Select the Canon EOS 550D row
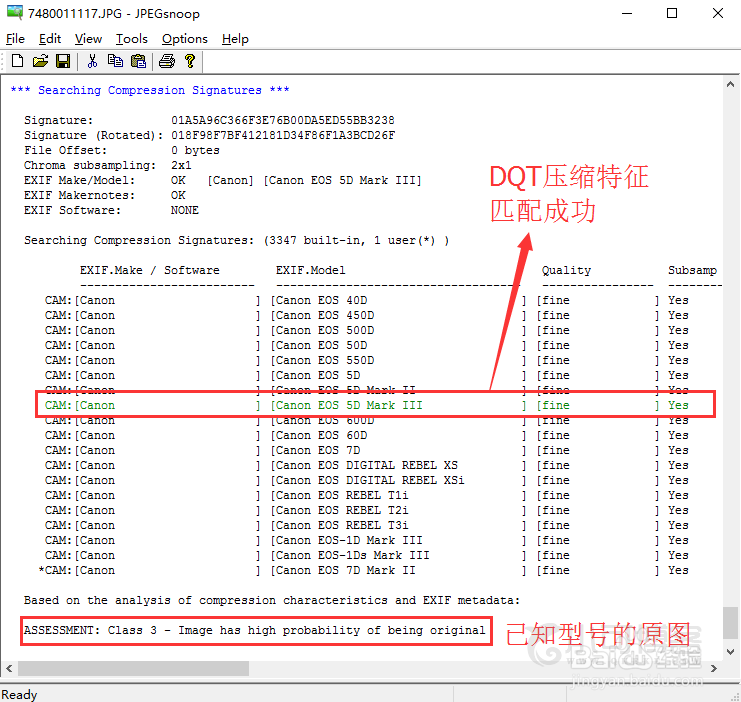The width and height of the screenshot is (741, 702). pos(366,360)
